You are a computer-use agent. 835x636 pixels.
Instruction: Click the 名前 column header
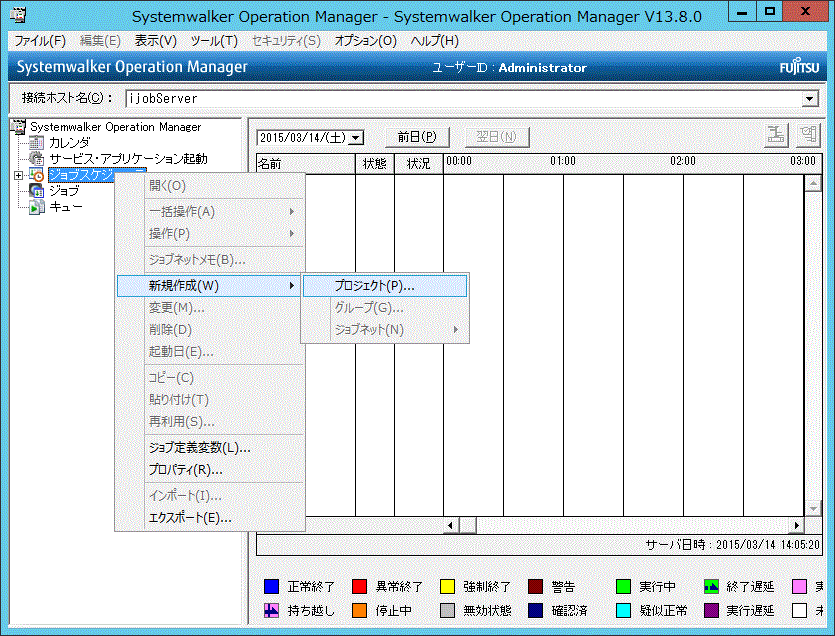(x=306, y=164)
